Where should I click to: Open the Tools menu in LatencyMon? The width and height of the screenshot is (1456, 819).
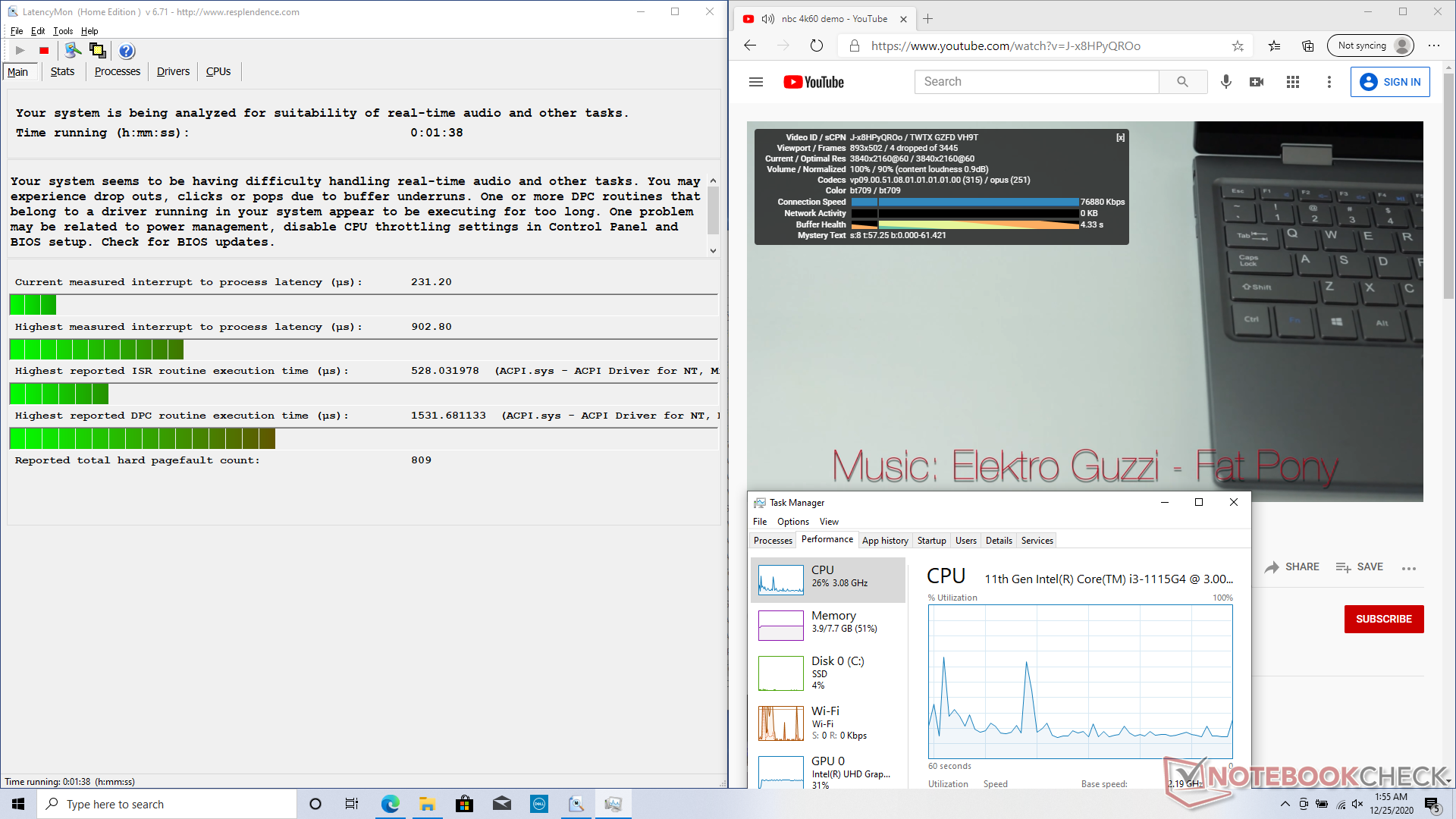[x=63, y=31]
